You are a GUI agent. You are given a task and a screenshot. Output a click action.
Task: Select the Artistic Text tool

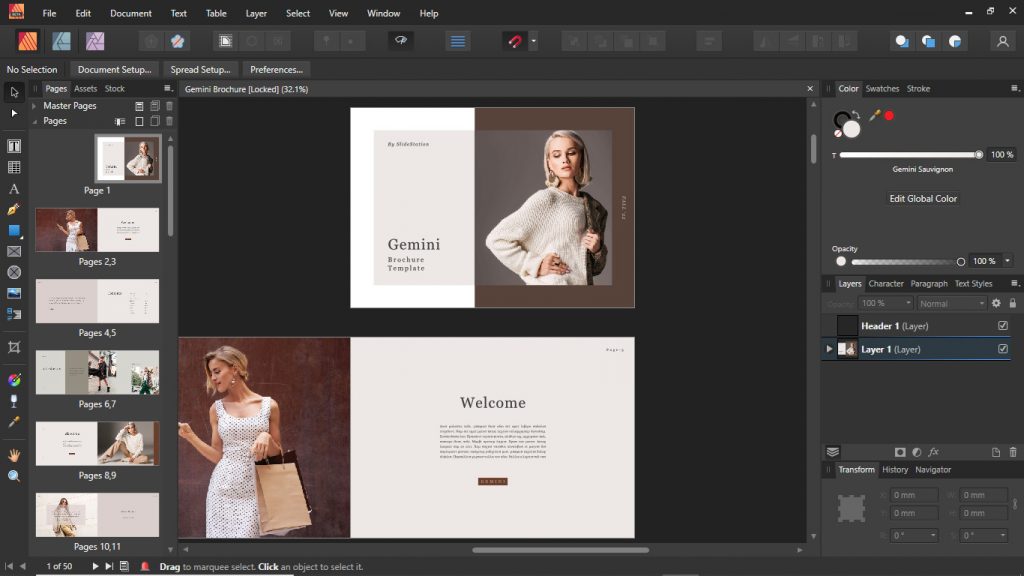[14, 188]
